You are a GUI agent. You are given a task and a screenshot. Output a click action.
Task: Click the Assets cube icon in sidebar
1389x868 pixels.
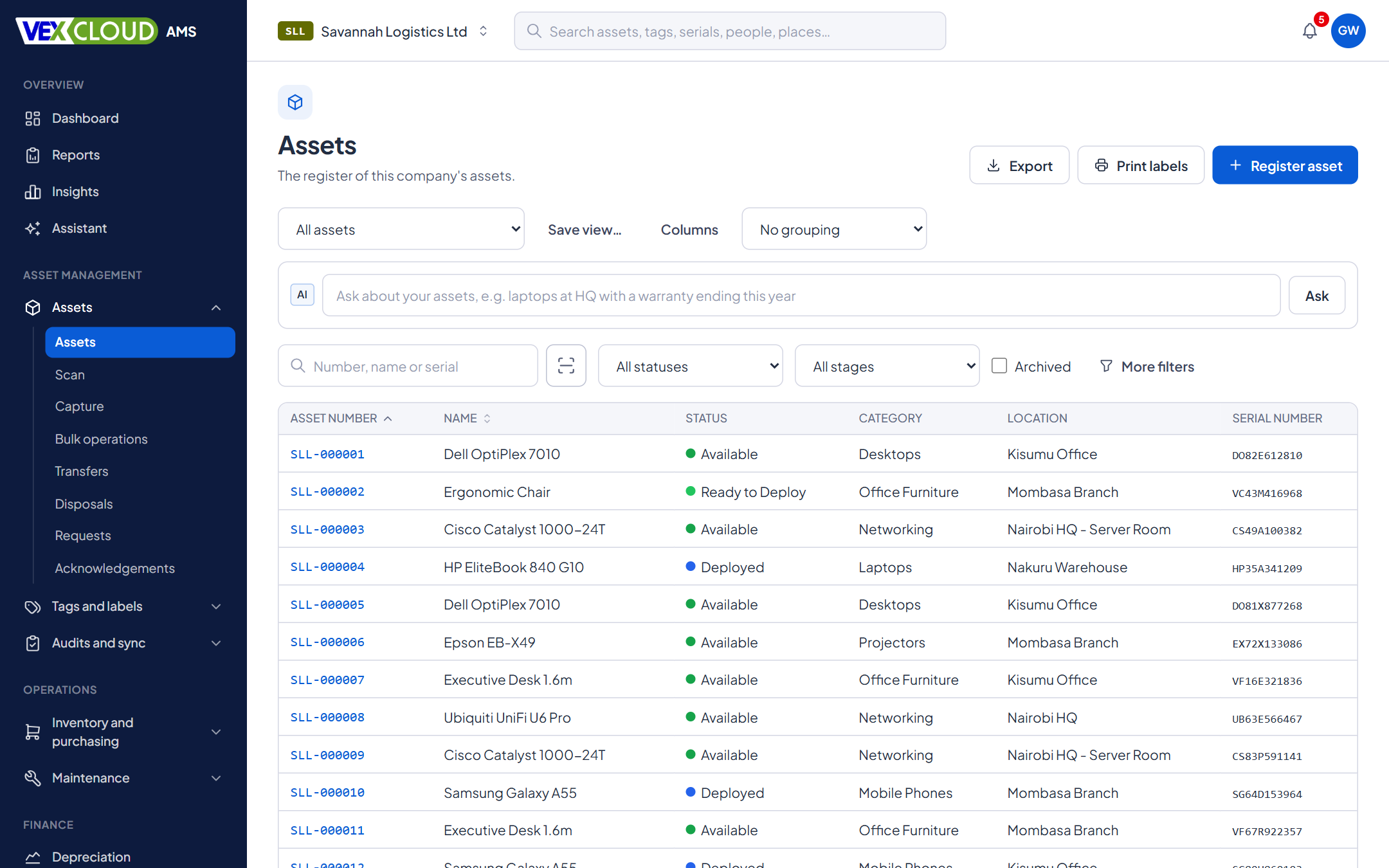(x=33, y=307)
